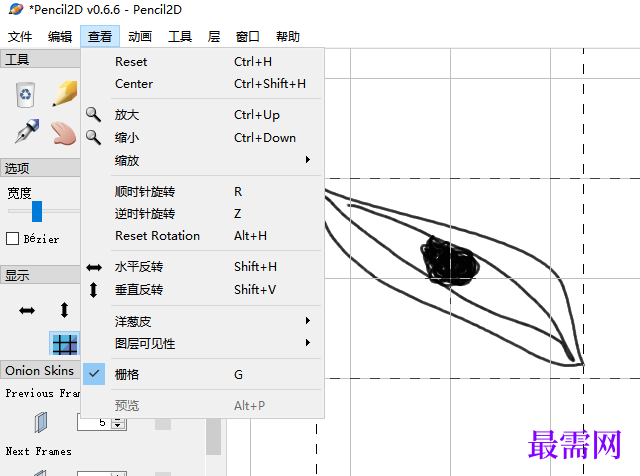The width and height of the screenshot is (640, 476).
Task: Choose 水平反转 menu item
Action: pos(202,267)
